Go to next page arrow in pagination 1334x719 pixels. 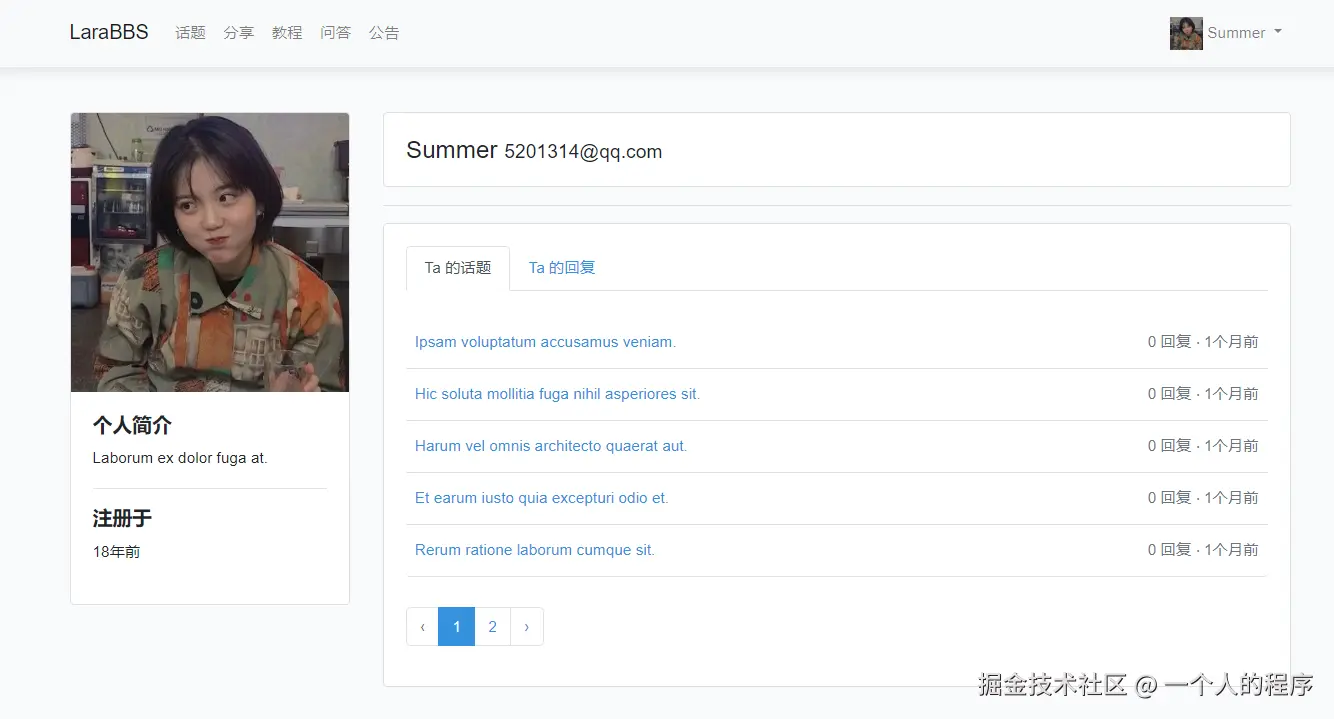pos(527,627)
